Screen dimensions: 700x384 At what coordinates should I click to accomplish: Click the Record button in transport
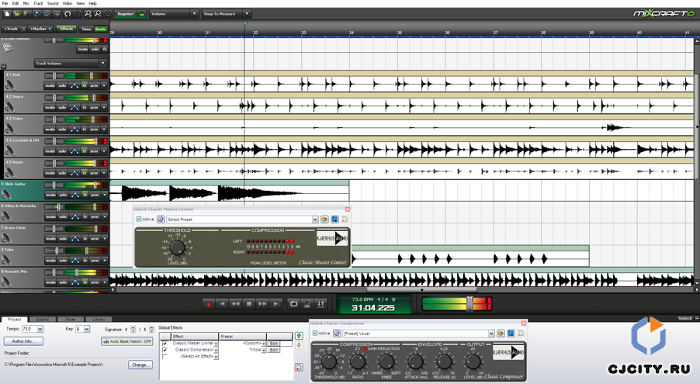click(x=208, y=304)
